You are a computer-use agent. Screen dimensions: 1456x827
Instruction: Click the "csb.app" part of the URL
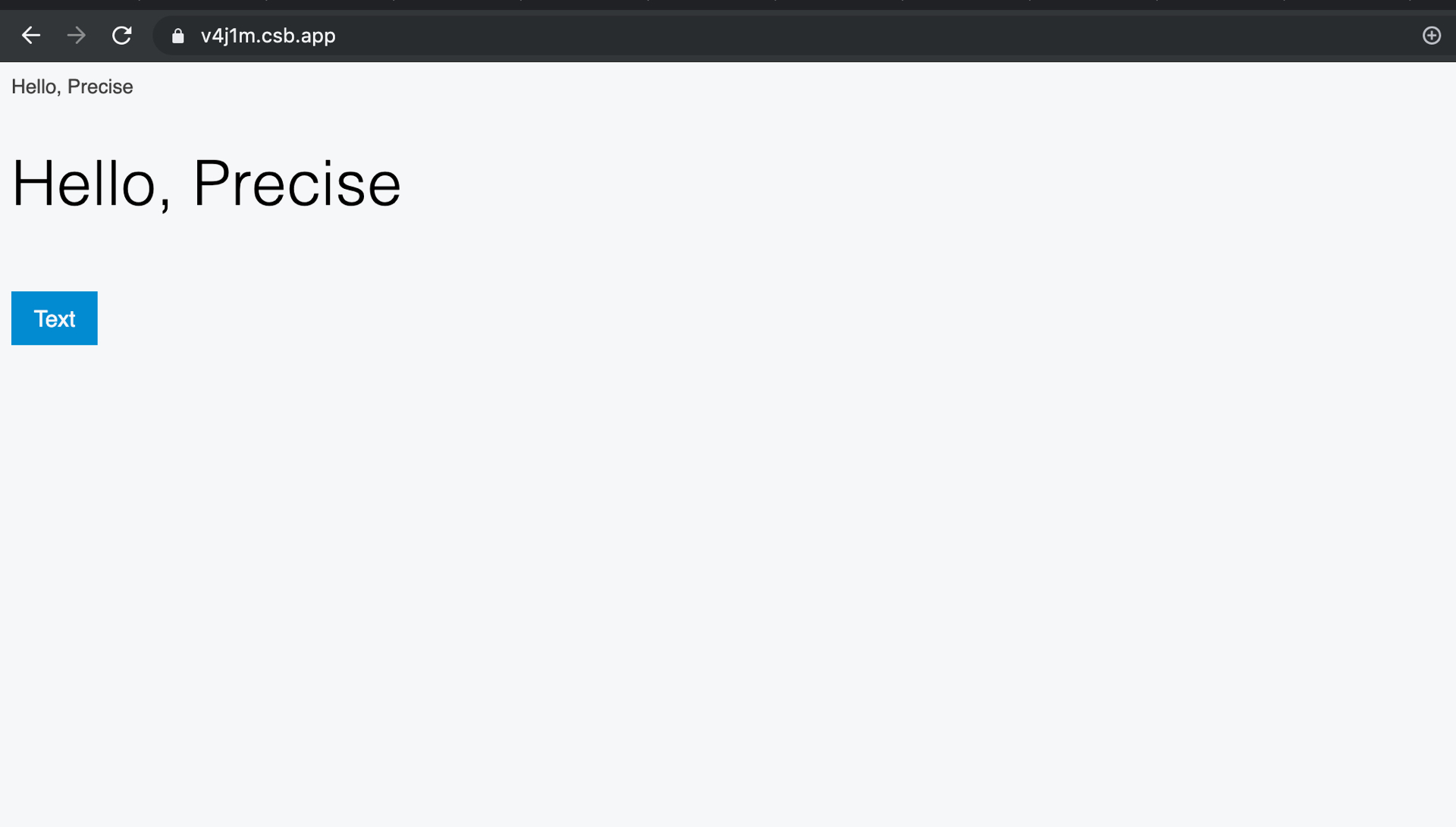coord(298,36)
